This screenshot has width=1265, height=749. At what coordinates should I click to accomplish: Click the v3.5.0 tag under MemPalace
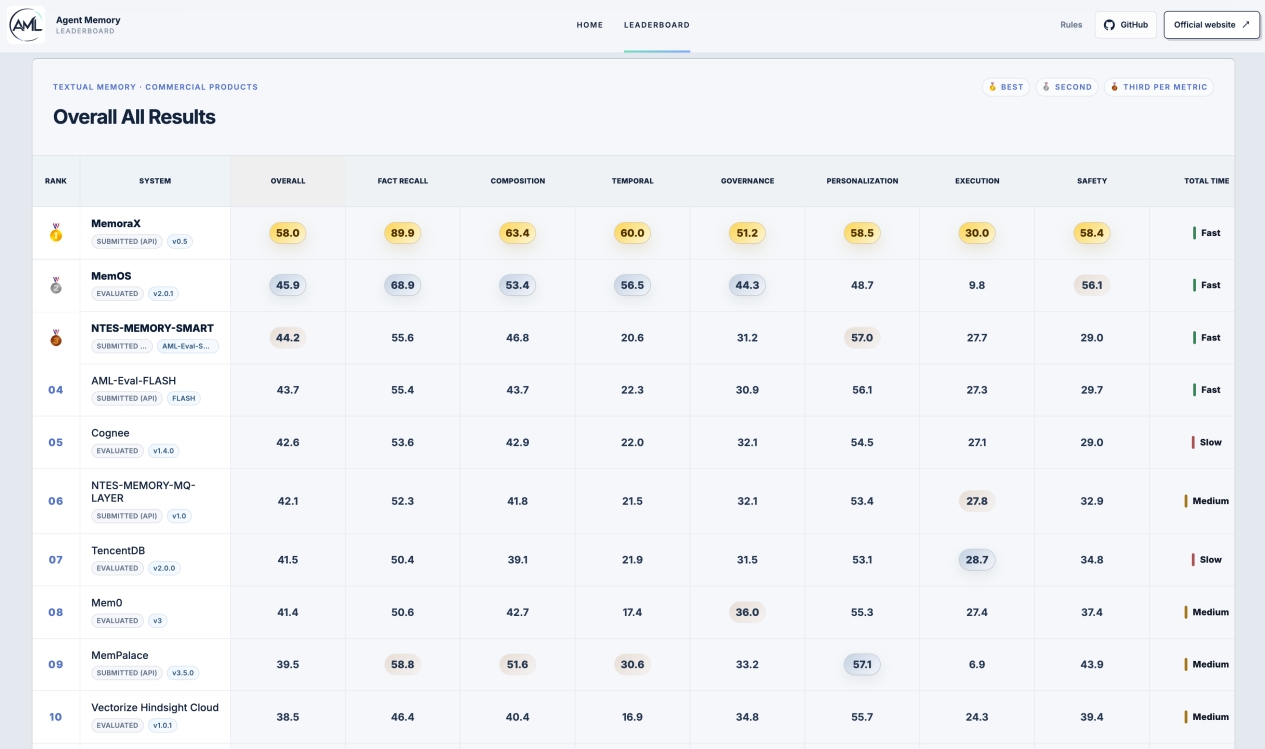pos(183,673)
